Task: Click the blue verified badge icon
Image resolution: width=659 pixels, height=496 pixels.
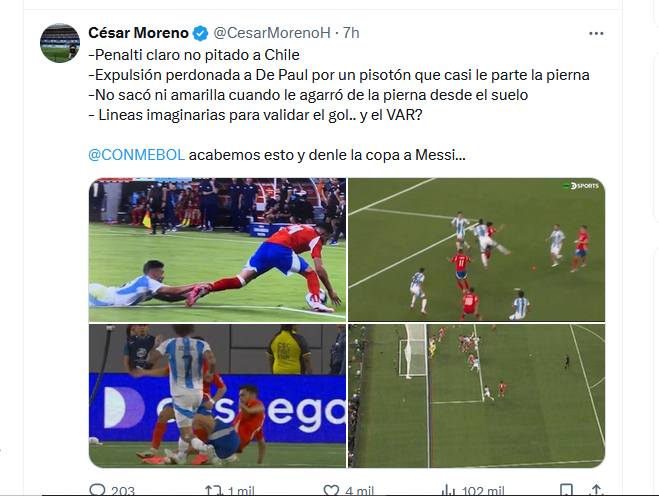Action: [x=200, y=33]
